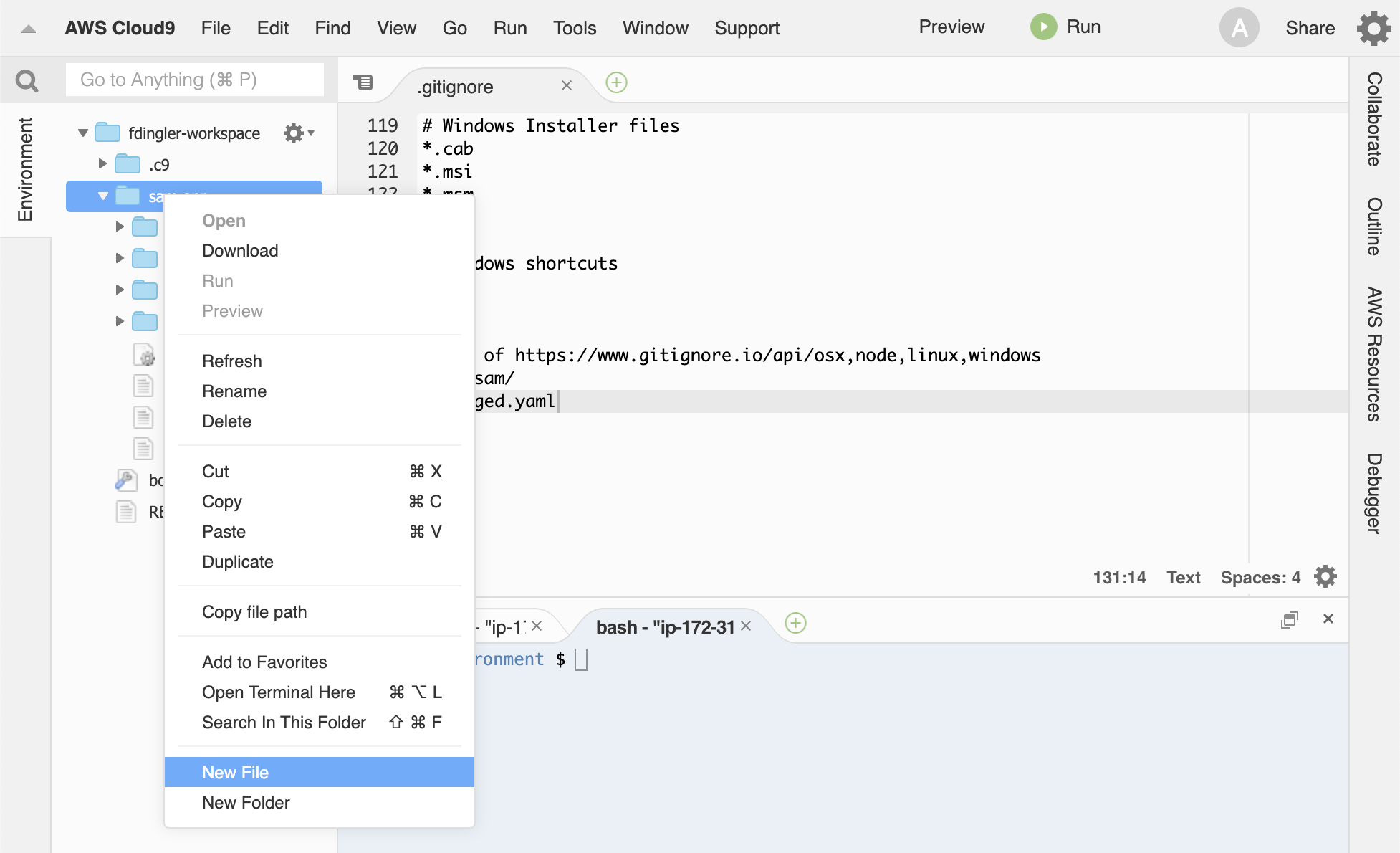Viewport: 1400px width, 853px height.
Task: Select Download from context menu
Action: click(320, 250)
